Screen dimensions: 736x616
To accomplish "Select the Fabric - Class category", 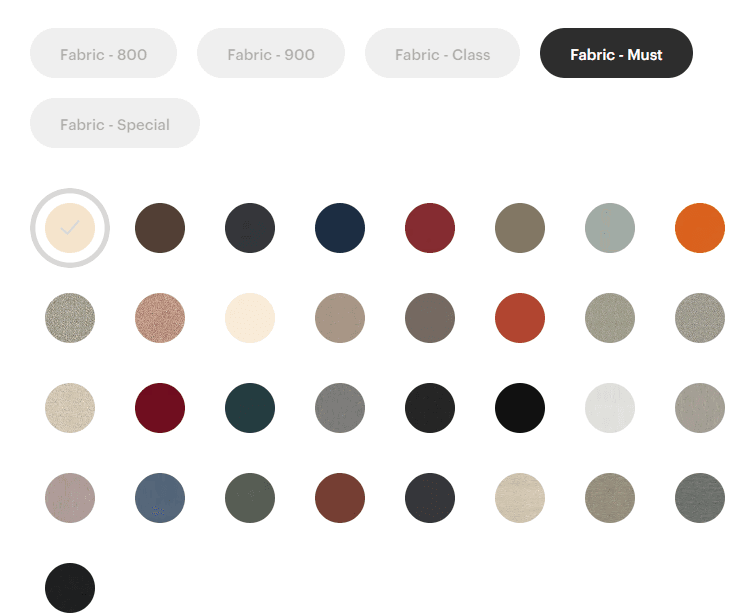I will (442, 54).
